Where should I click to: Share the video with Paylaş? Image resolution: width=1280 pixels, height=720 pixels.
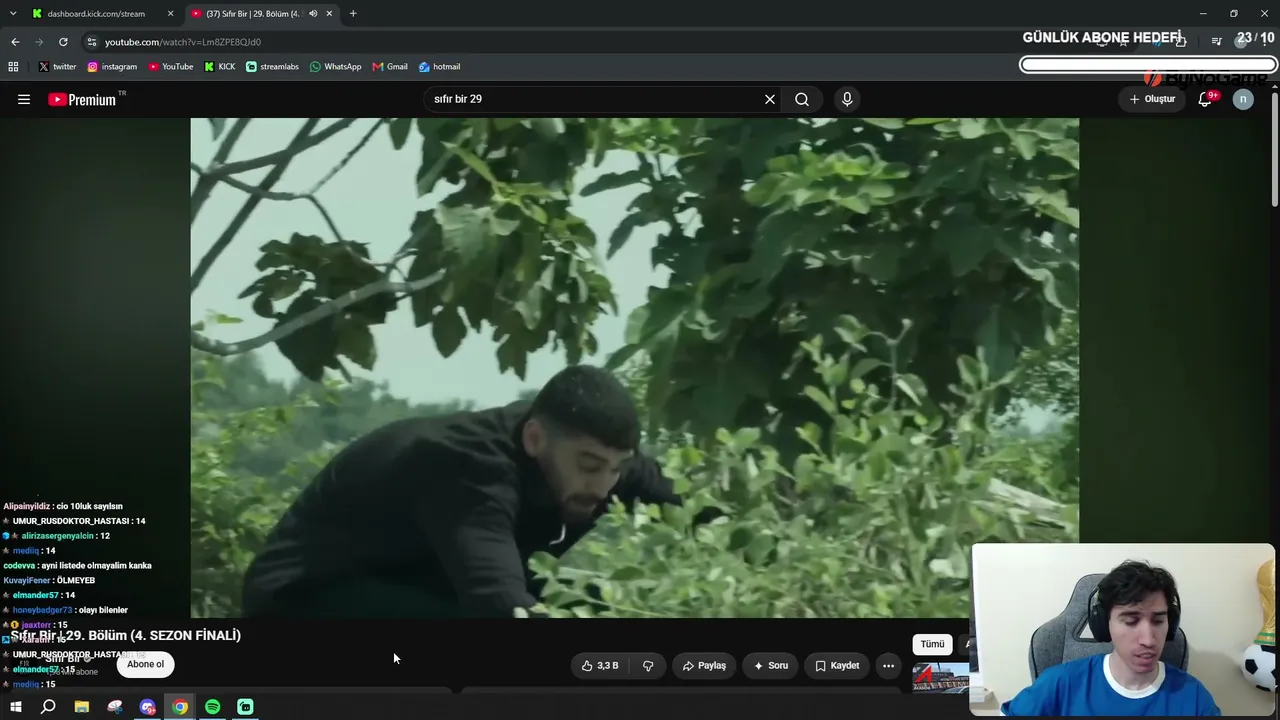coord(704,665)
